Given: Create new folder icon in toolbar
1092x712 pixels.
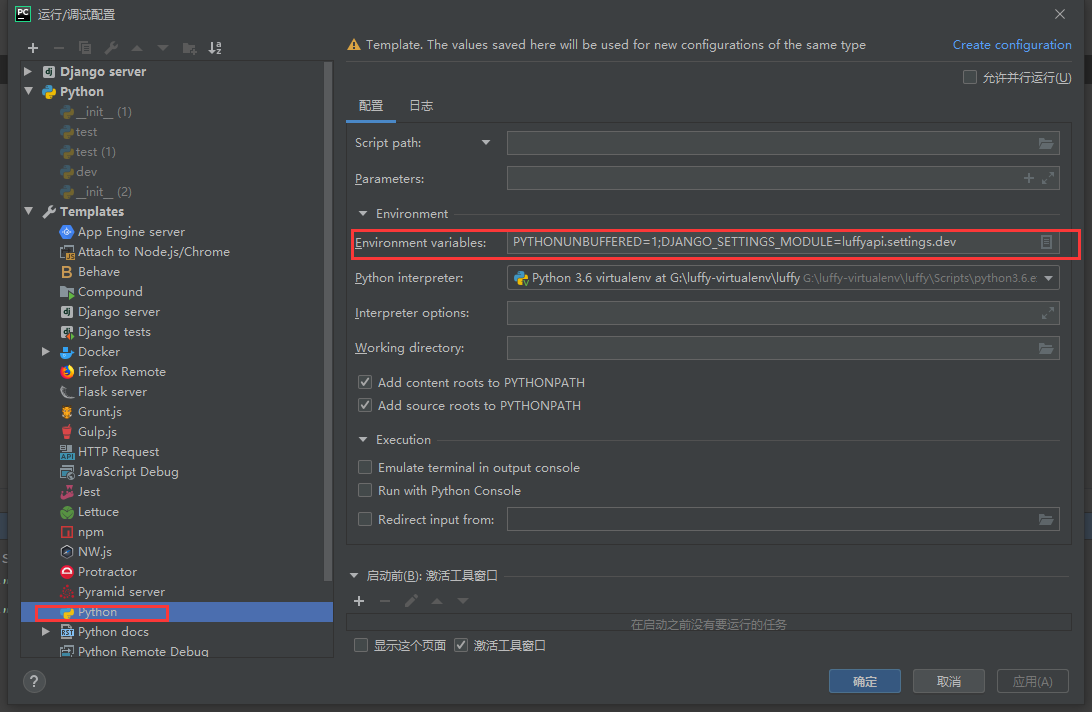Looking at the screenshot, I should (x=189, y=48).
